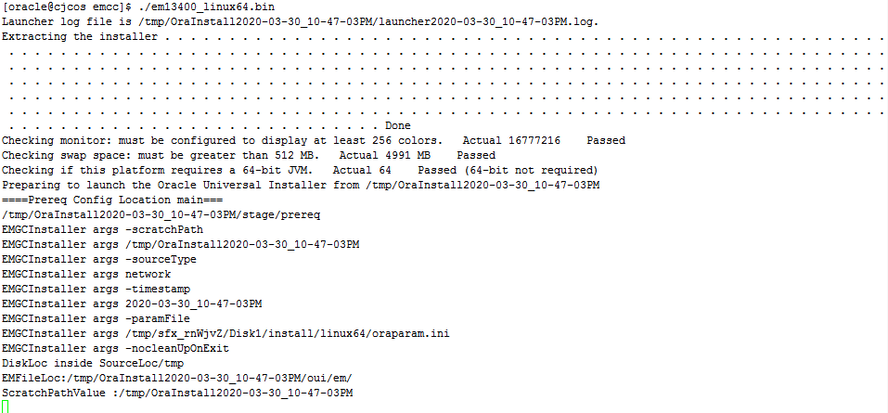Image resolution: width=888 pixels, height=413 pixels.
Task: Click the "-scratchPath" argument line
Action: 103,229
